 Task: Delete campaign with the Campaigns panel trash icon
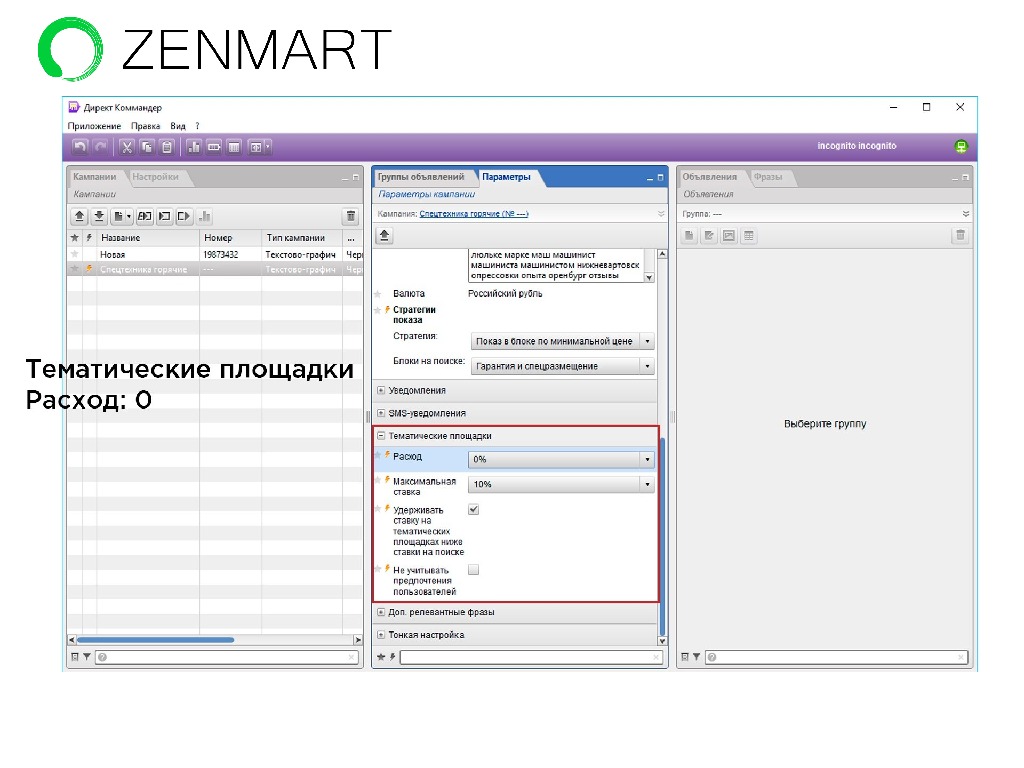[351, 216]
